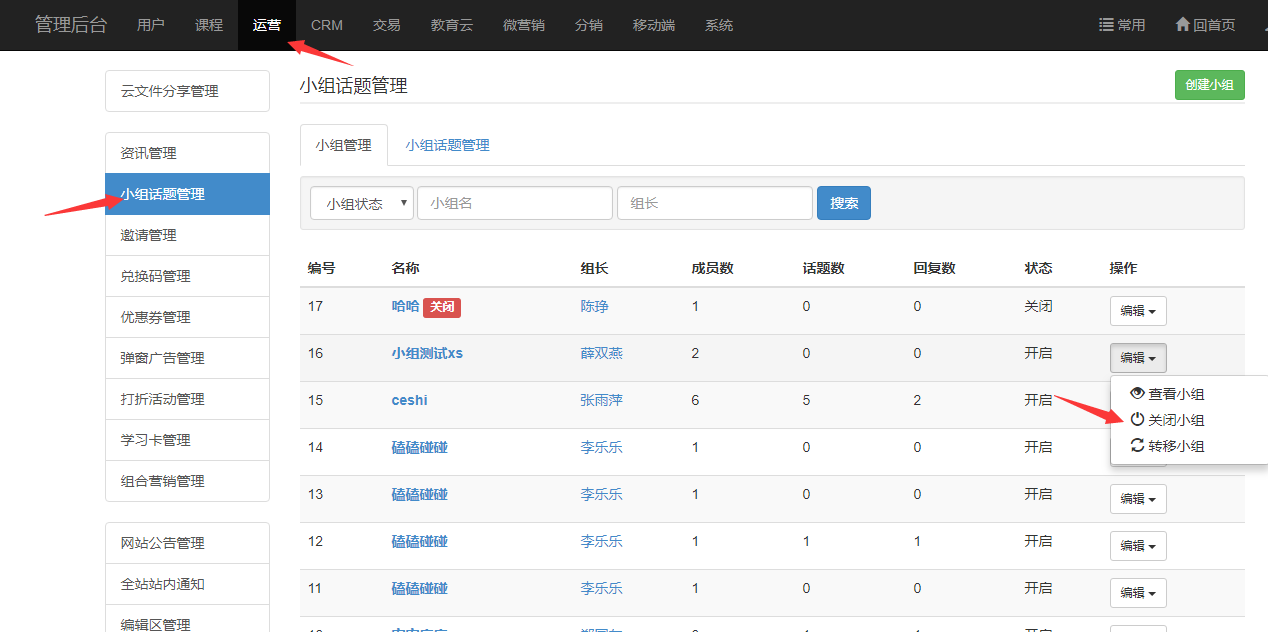This screenshot has width=1268, height=632.
Task: Focus the 小组名 search field
Action: (x=514, y=203)
